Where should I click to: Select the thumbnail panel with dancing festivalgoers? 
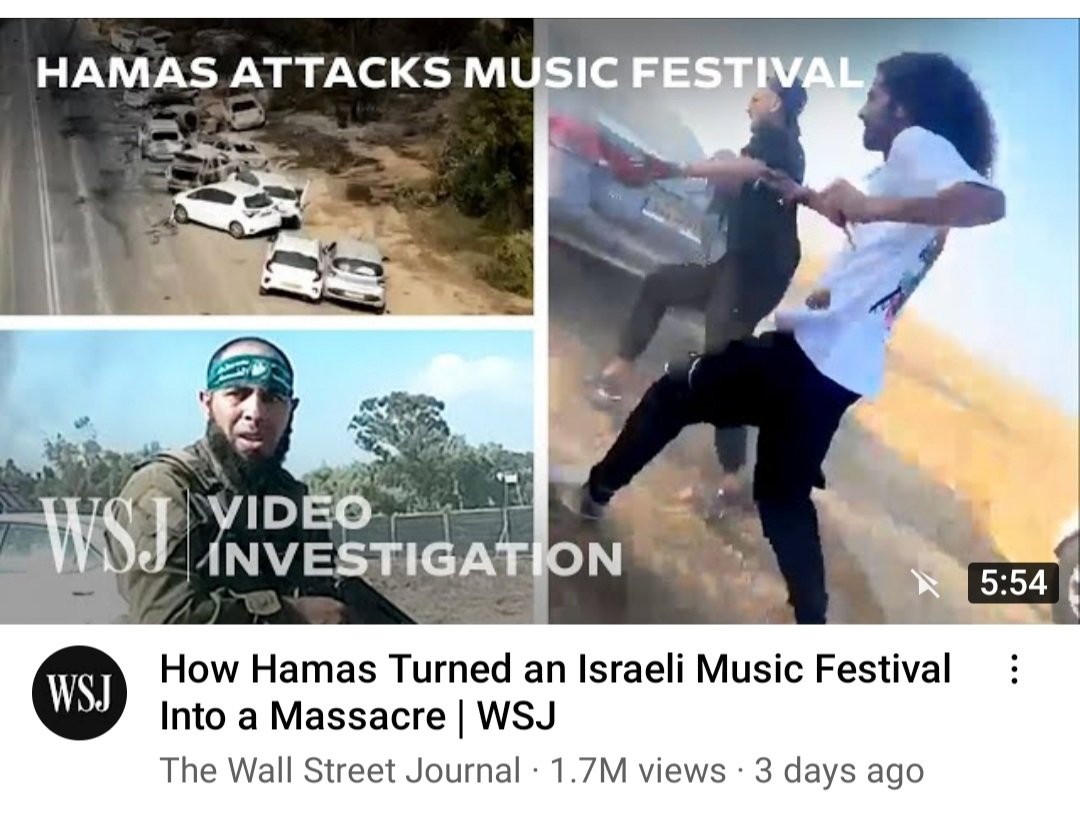point(814,321)
